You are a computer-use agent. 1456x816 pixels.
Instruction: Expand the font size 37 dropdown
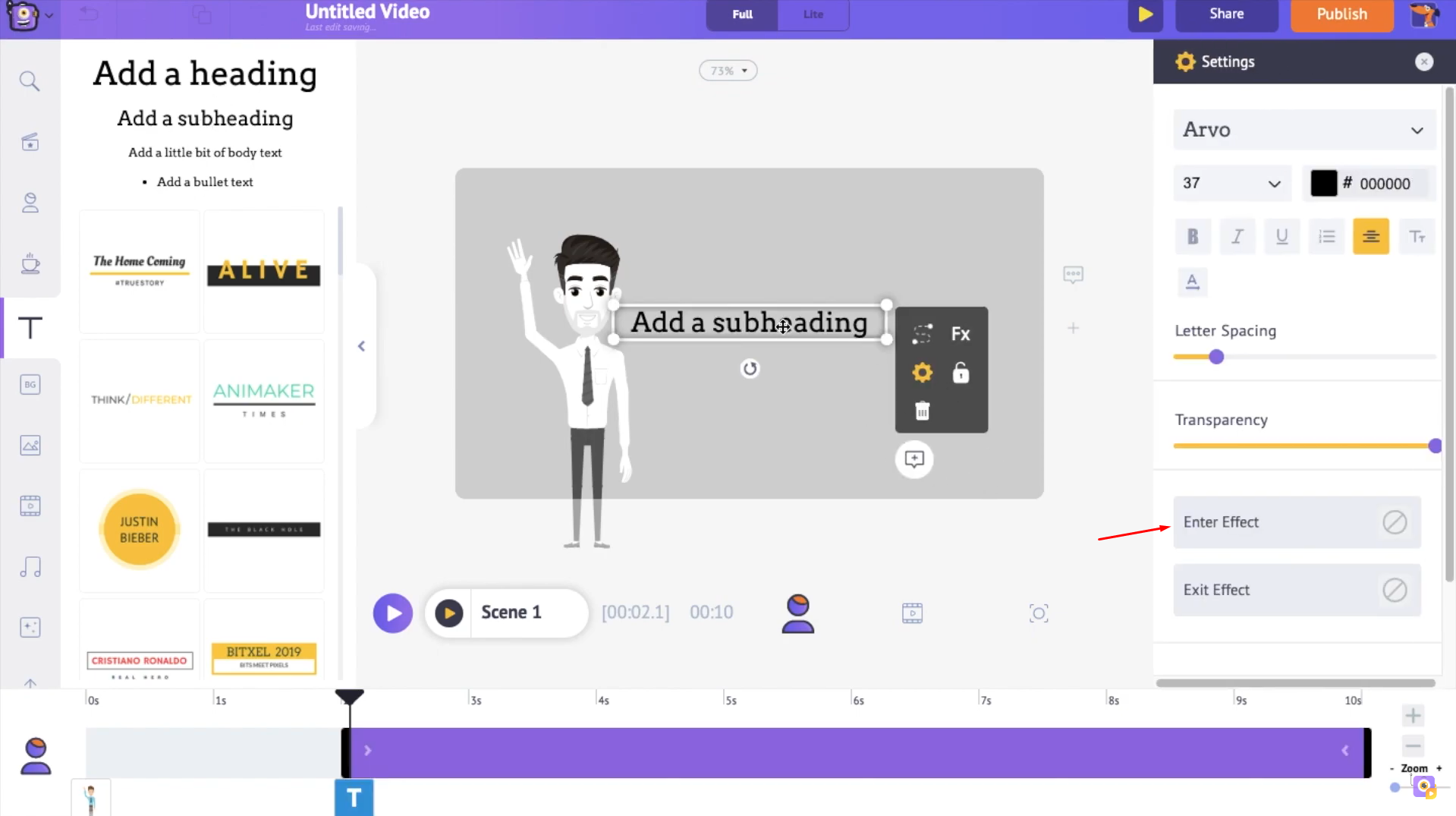tap(1231, 183)
